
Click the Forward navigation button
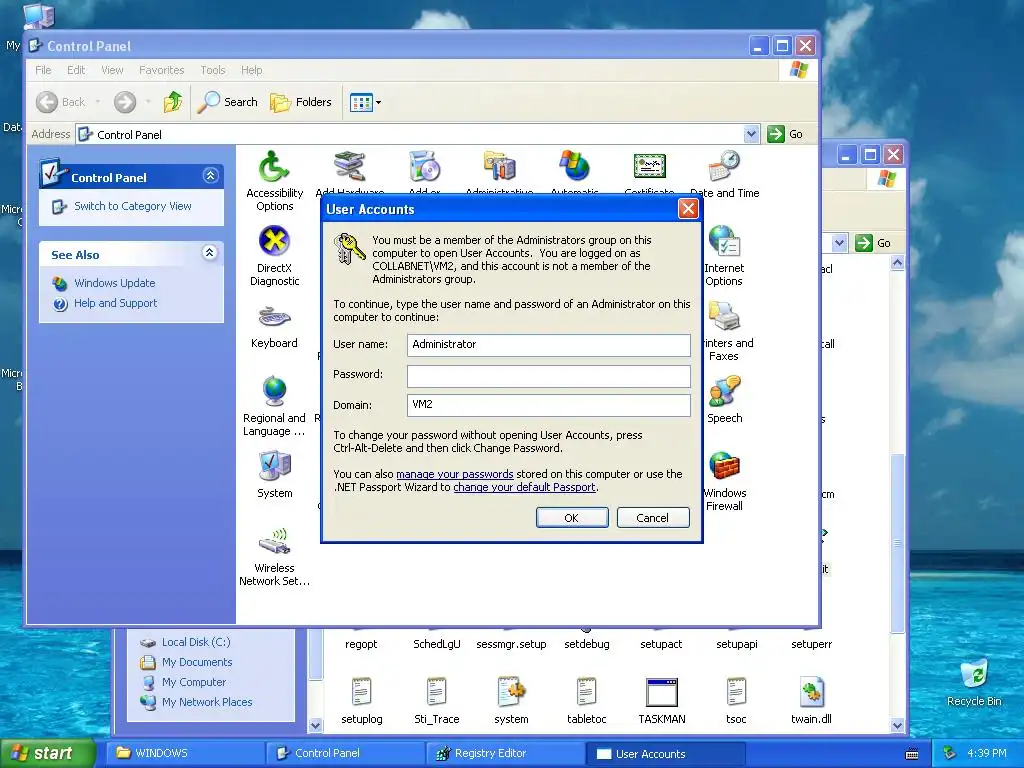tap(125, 102)
